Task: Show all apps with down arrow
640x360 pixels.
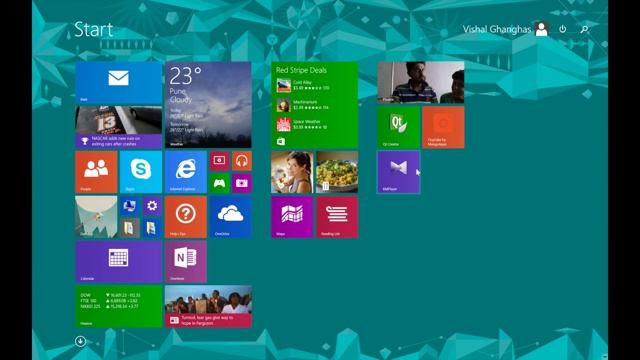Action: (x=80, y=341)
